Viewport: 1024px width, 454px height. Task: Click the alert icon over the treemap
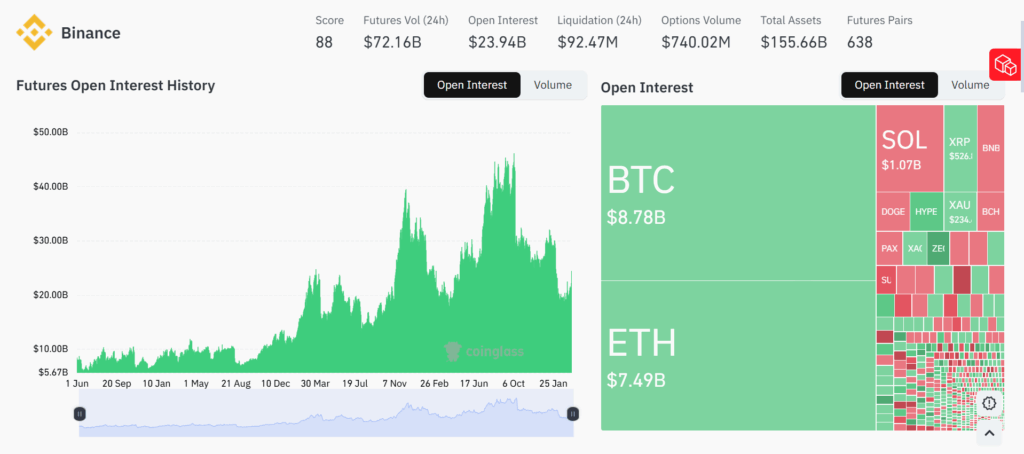(x=989, y=403)
